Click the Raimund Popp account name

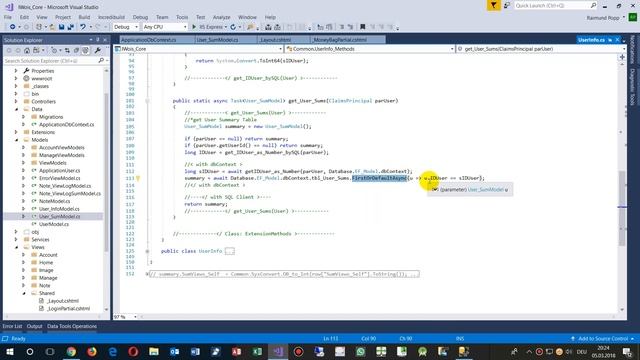(x=603, y=18)
